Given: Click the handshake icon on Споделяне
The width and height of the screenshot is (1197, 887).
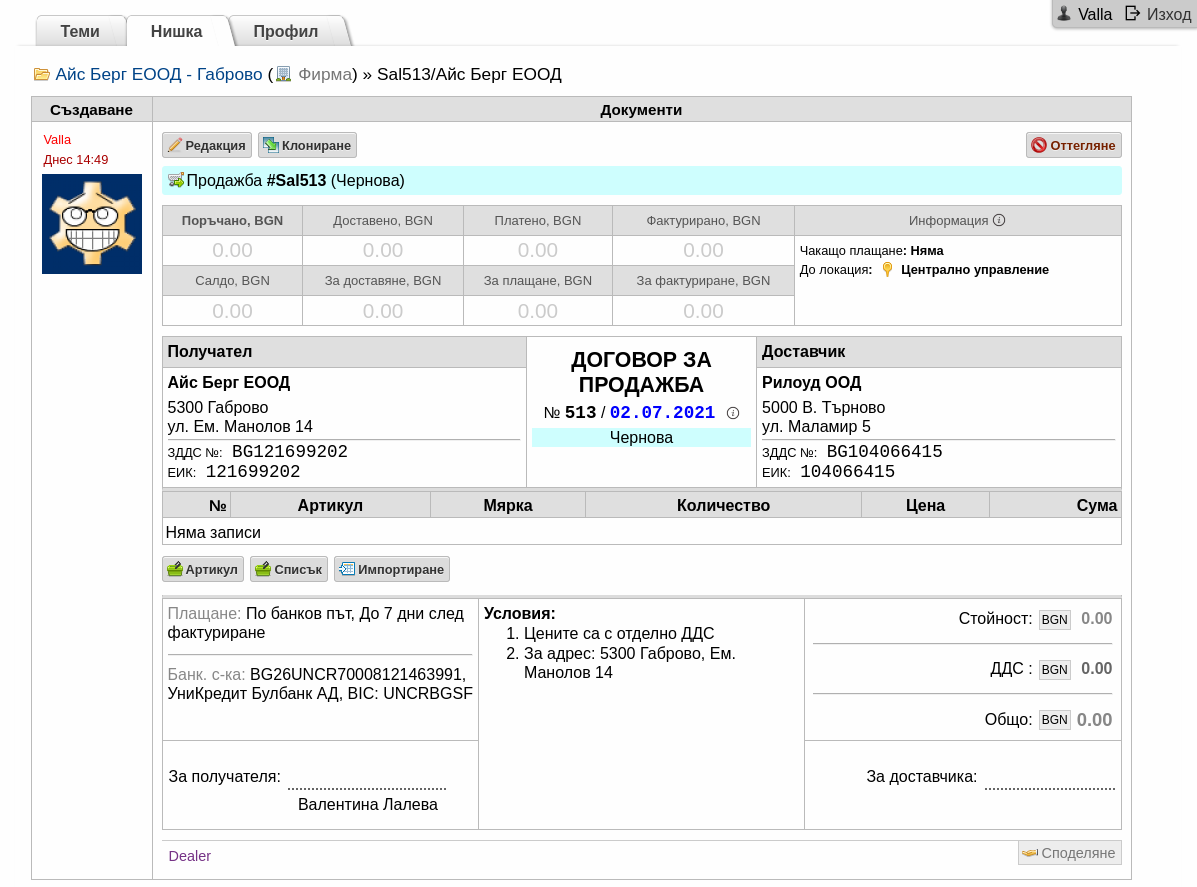Looking at the screenshot, I should coord(1031,853).
